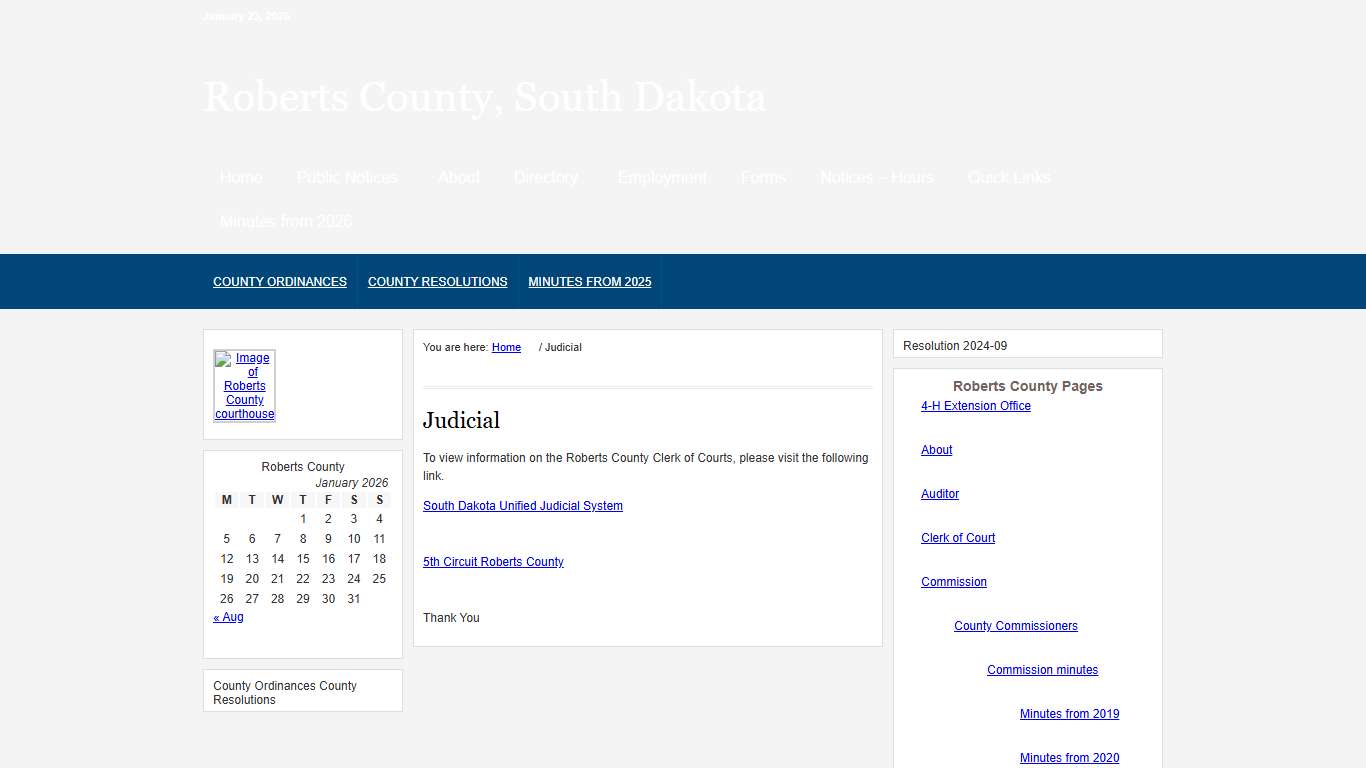Open Minutes from 2026
1366x768 pixels.
click(285, 221)
